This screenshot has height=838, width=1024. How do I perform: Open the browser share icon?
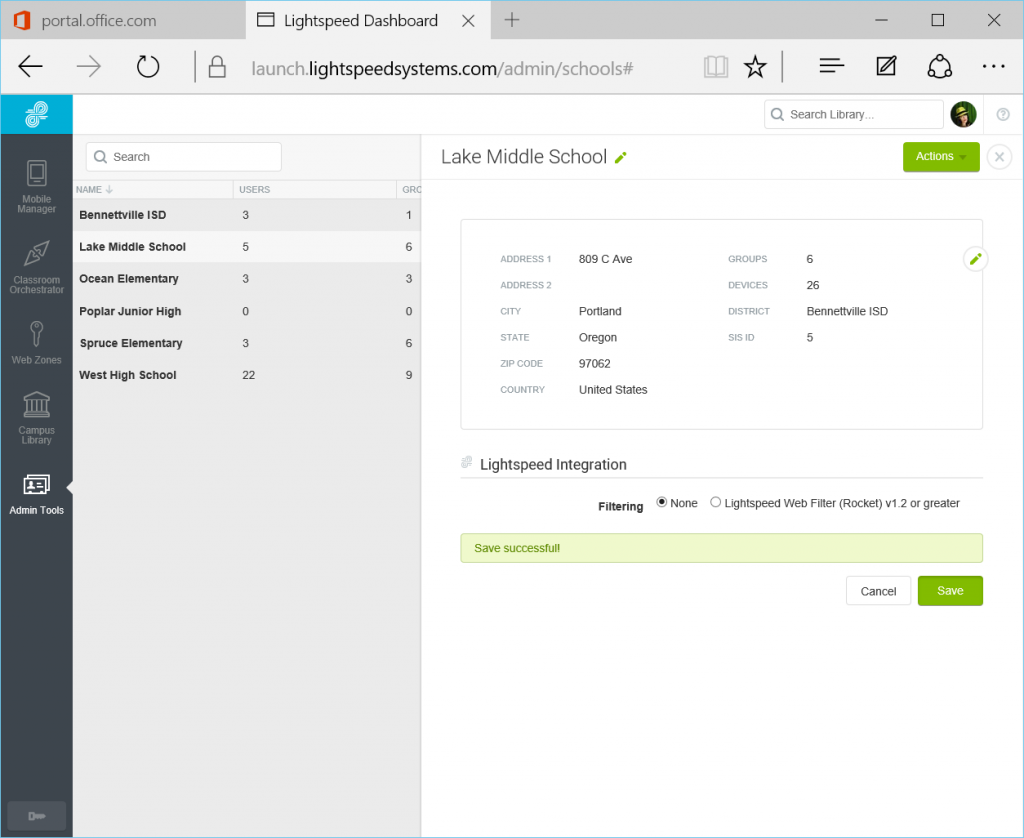940,67
